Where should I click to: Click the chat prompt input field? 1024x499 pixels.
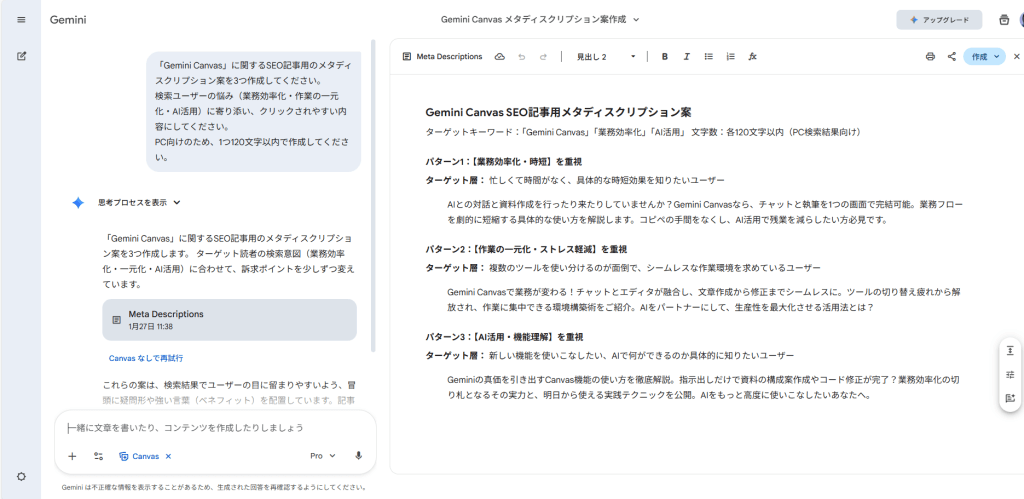(215, 428)
